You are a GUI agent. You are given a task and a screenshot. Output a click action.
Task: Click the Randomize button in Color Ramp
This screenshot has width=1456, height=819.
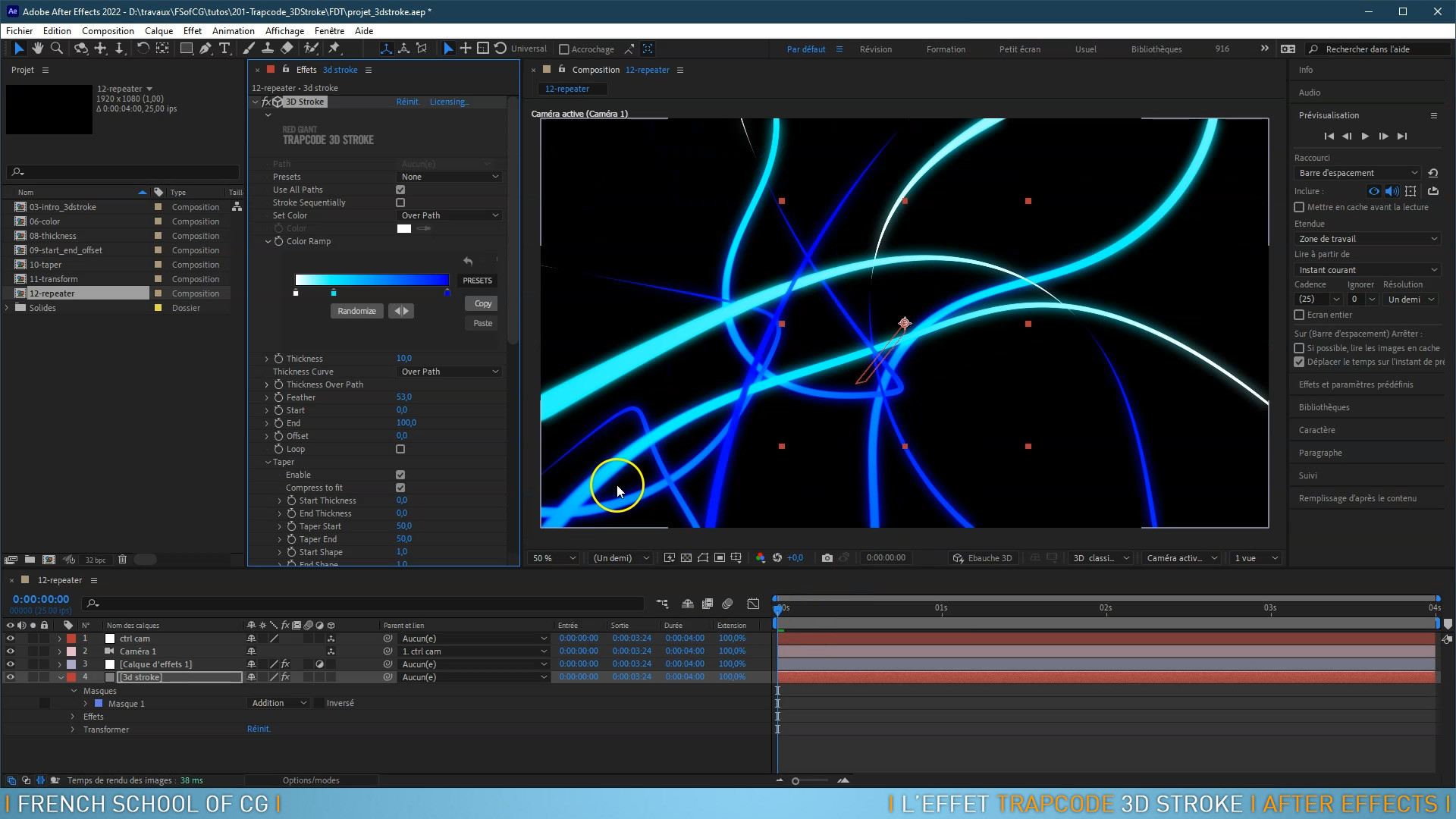click(357, 311)
